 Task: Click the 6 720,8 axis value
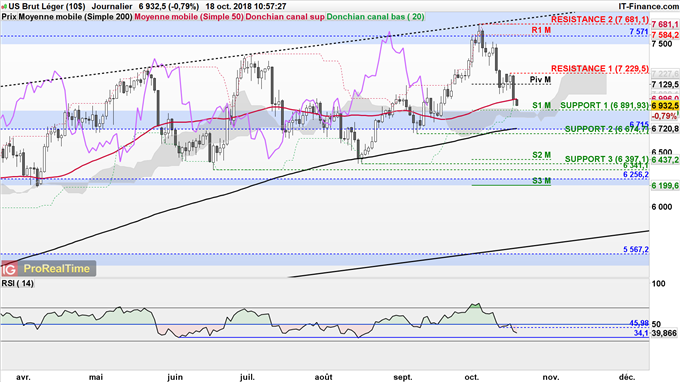(665, 129)
